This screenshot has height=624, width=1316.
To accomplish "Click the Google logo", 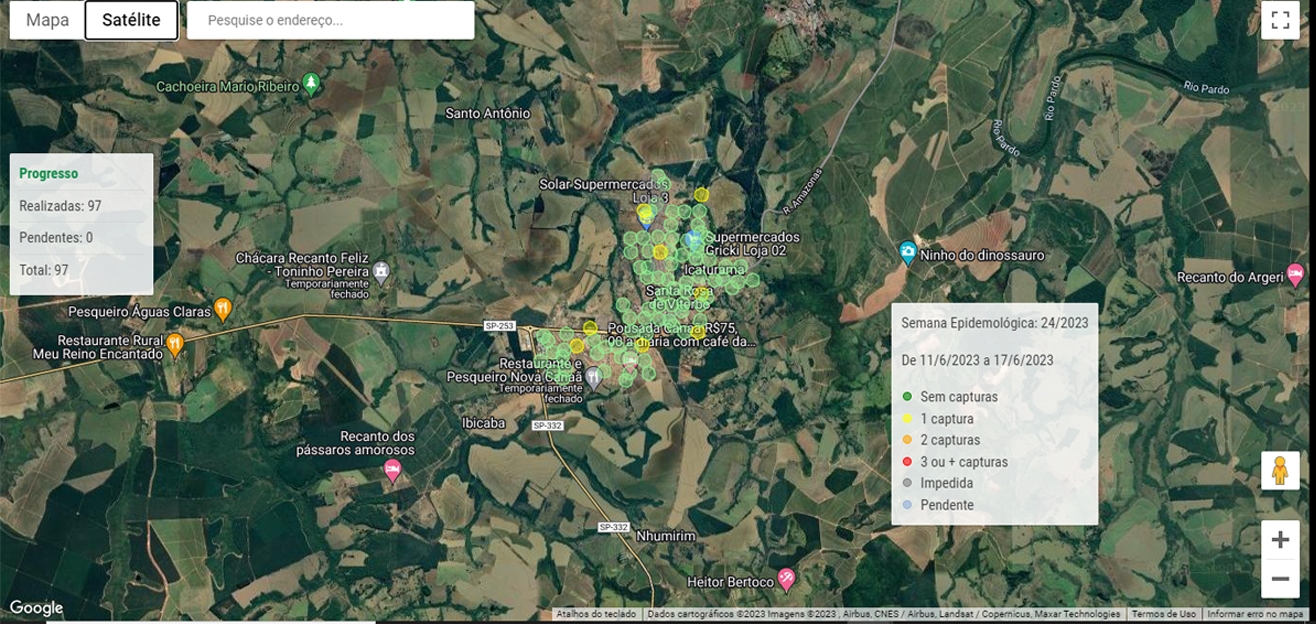I will click(x=36, y=607).
